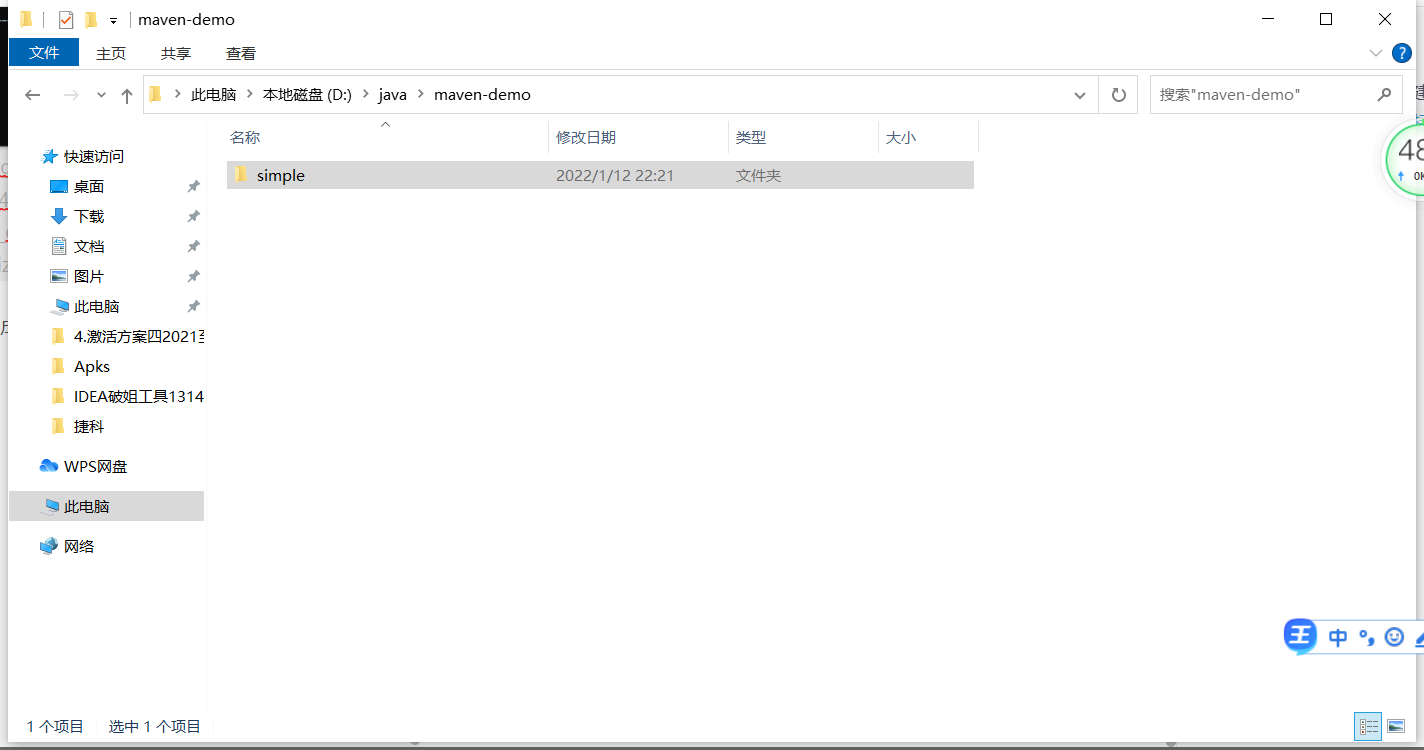Switch to the 查看 ribbon tab

241,53
